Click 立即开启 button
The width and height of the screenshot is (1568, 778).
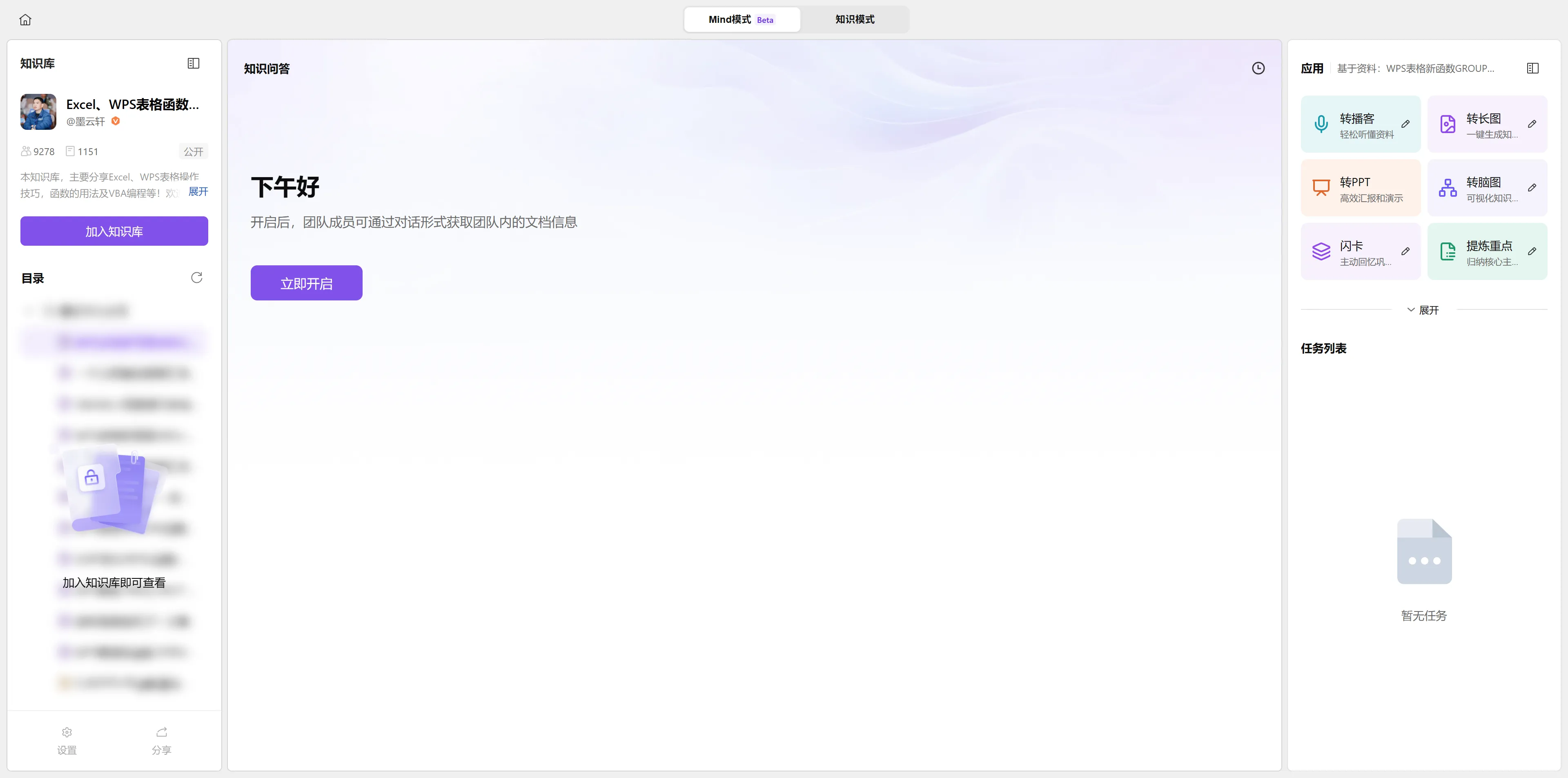pos(306,283)
